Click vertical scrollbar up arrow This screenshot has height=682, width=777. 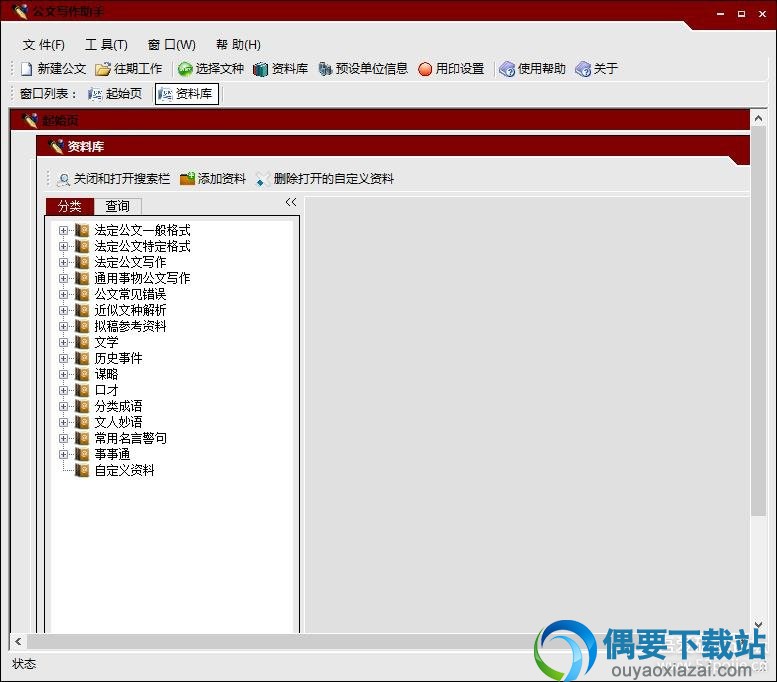(x=758, y=118)
